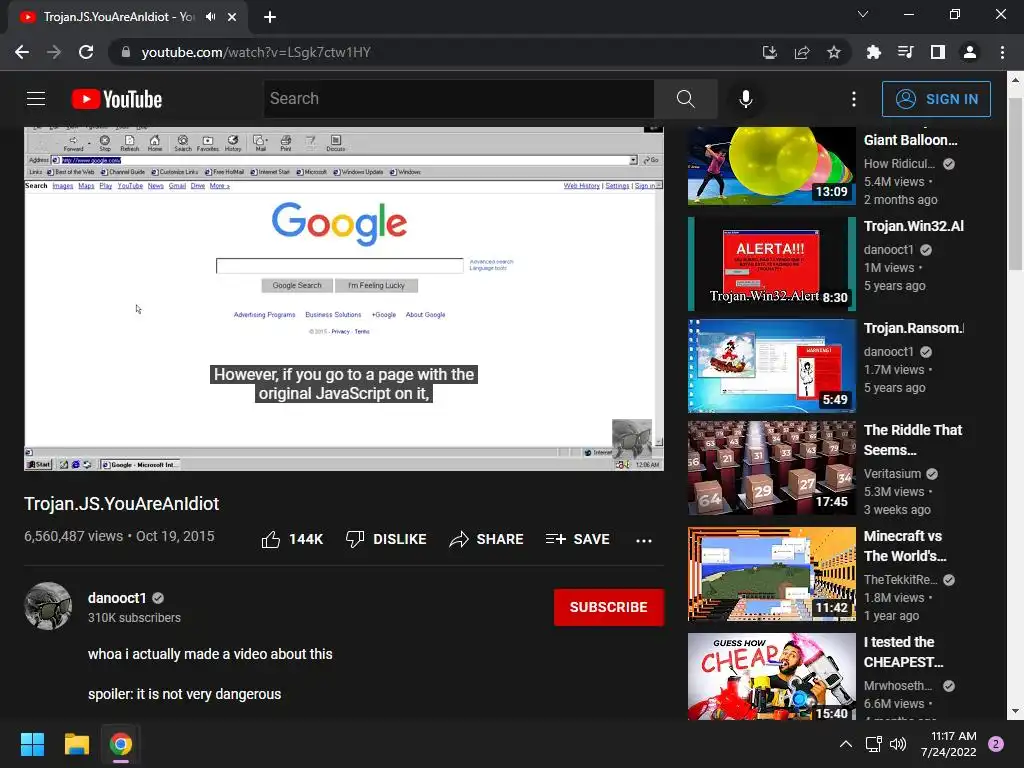Screen dimensions: 1024x768
Task: Close the Trojan.JS.YouAreAnIdiot tab
Action: point(232,17)
